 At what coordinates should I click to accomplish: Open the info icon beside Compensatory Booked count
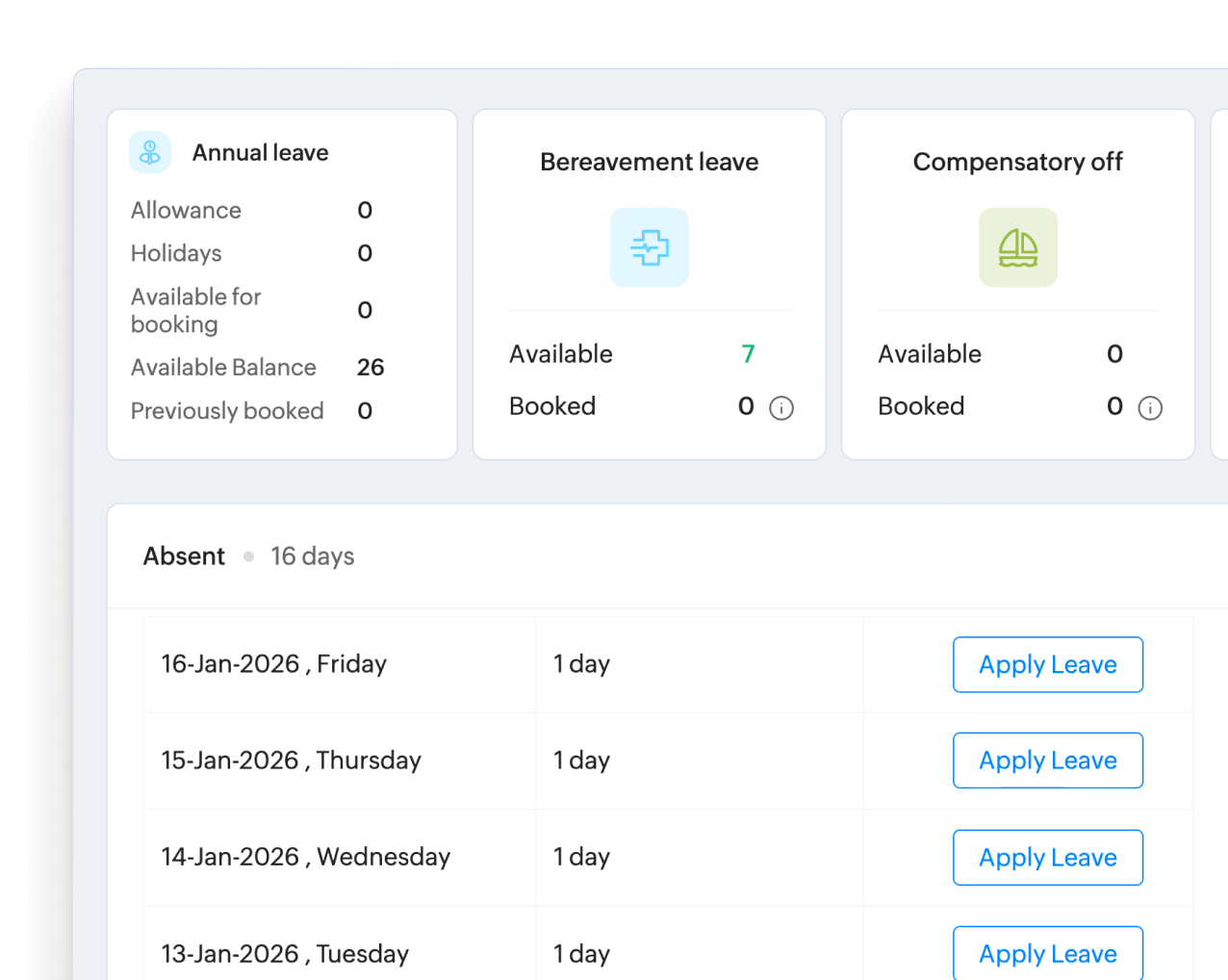[1151, 408]
